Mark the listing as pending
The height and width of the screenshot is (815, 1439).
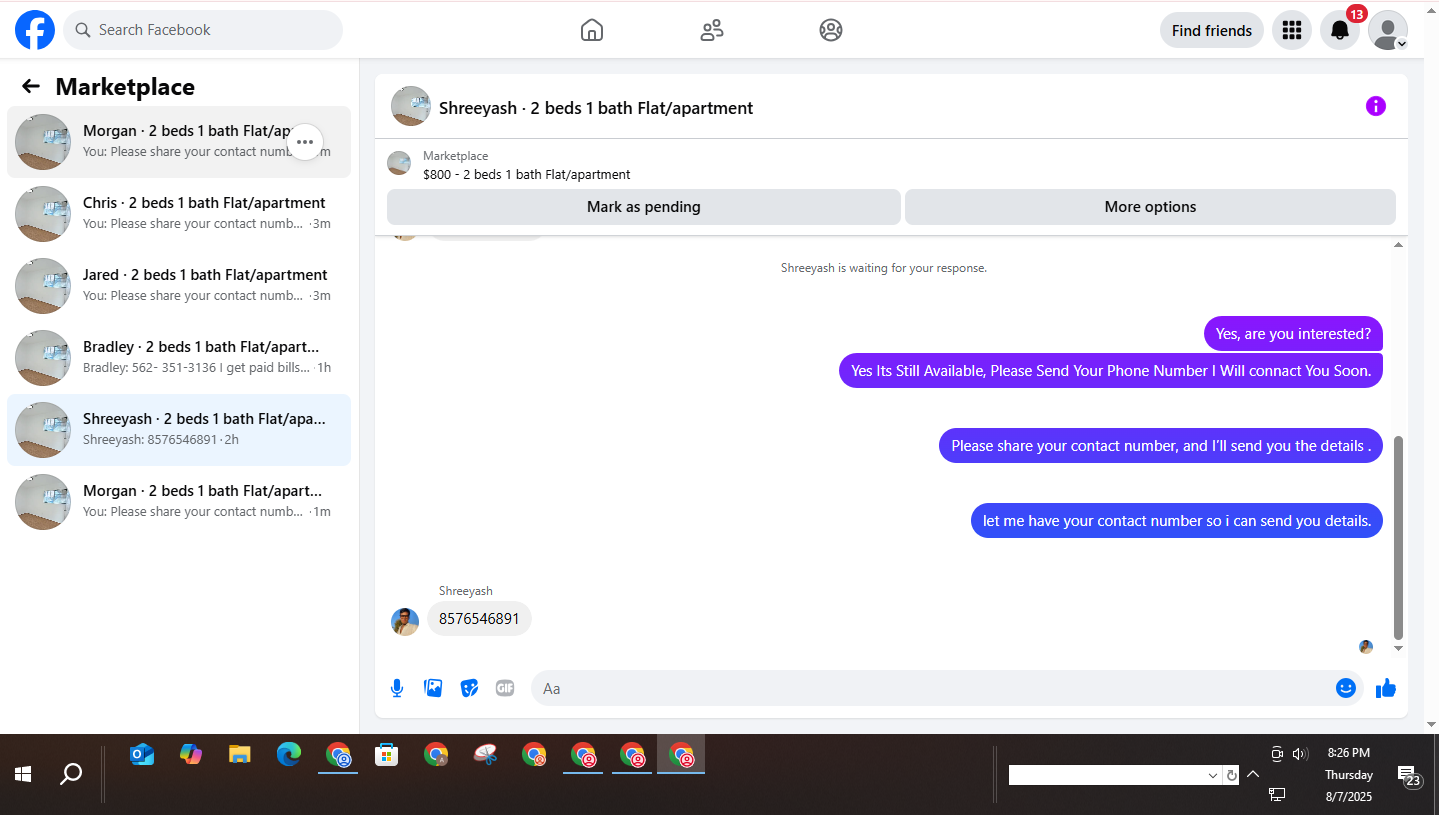pos(644,207)
